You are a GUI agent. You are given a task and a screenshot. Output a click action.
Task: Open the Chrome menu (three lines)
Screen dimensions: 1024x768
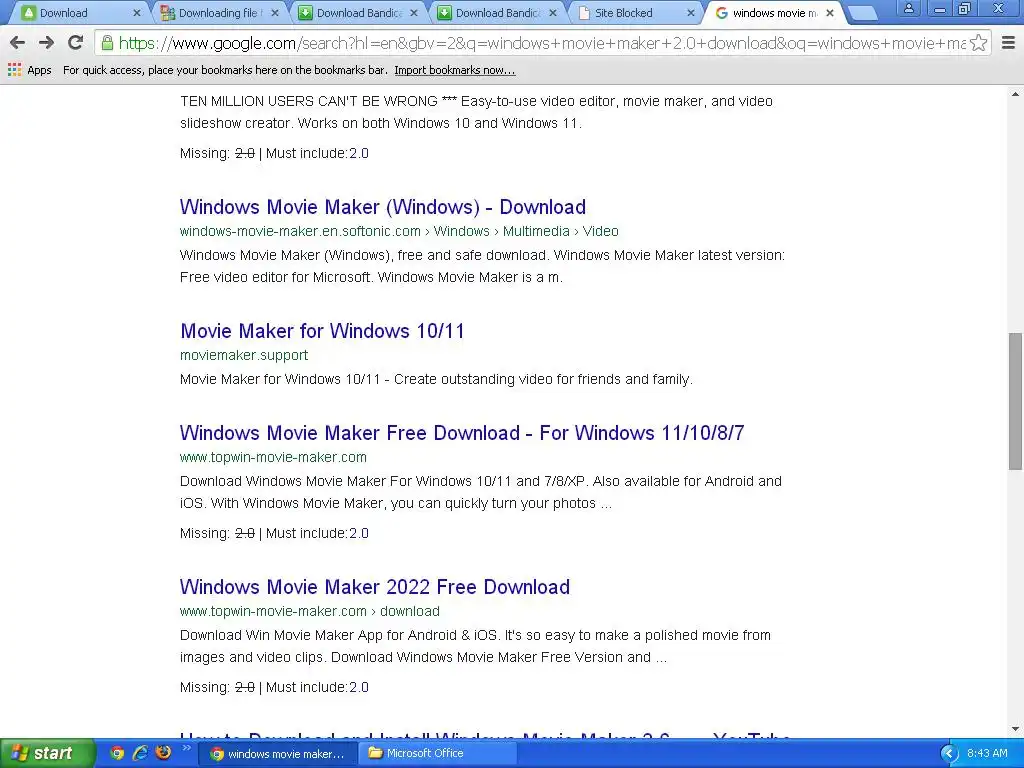[x=1008, y=43]
